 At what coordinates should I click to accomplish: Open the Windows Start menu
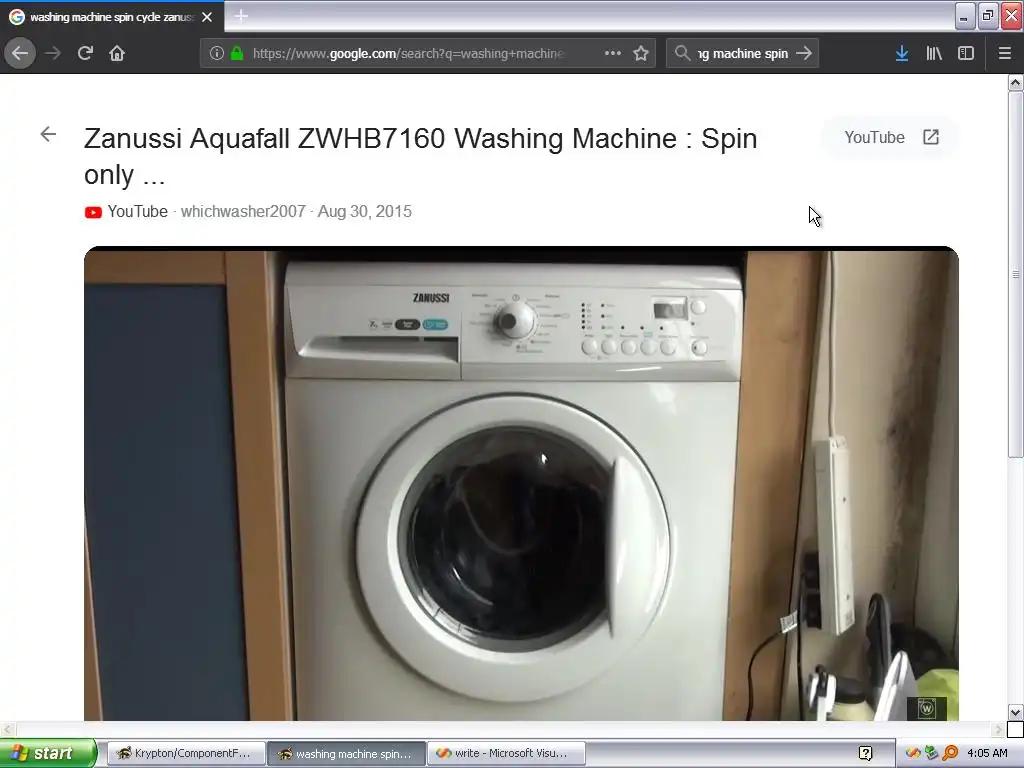[x=48, y=753]
